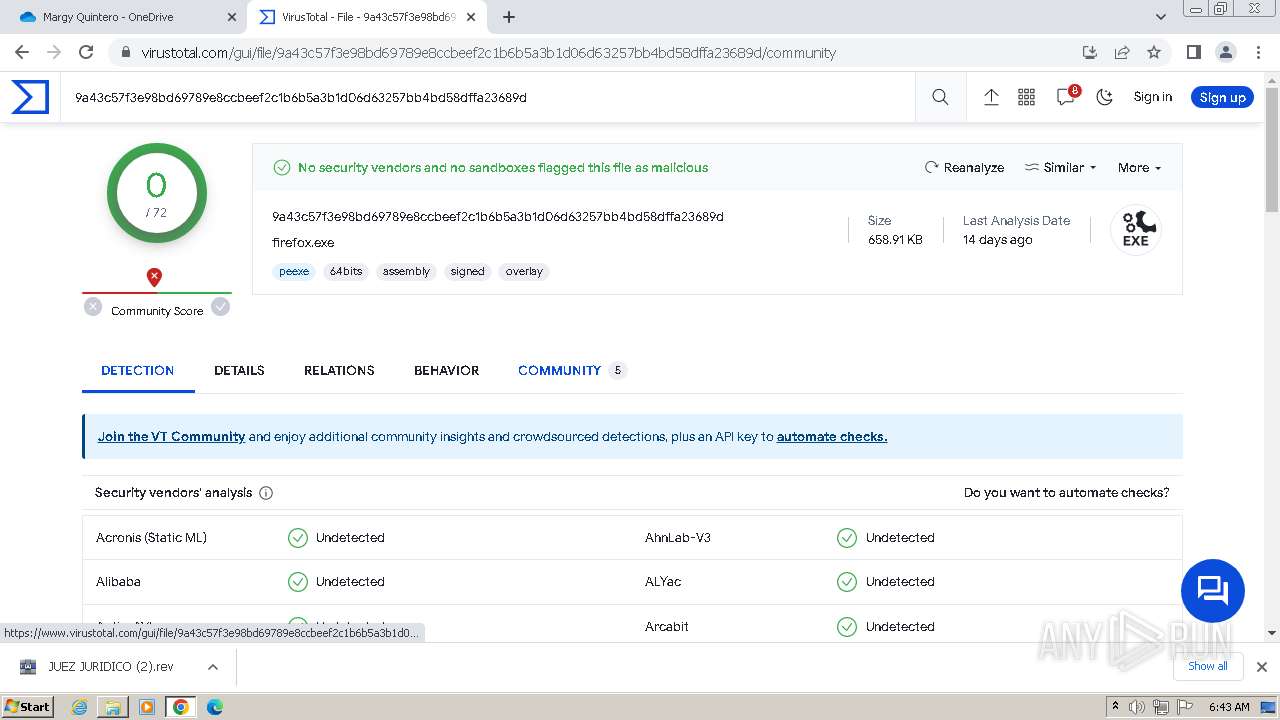Click the 64bits tag

[346, 271]
